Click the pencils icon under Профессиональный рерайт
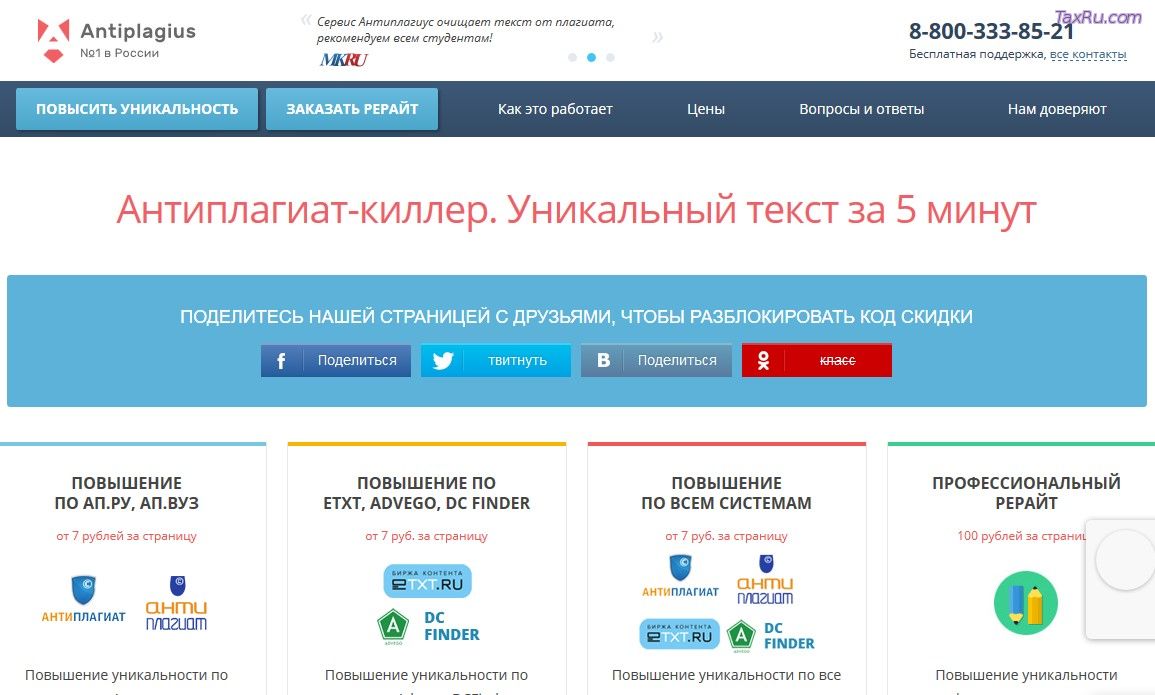 point(1025,602)
